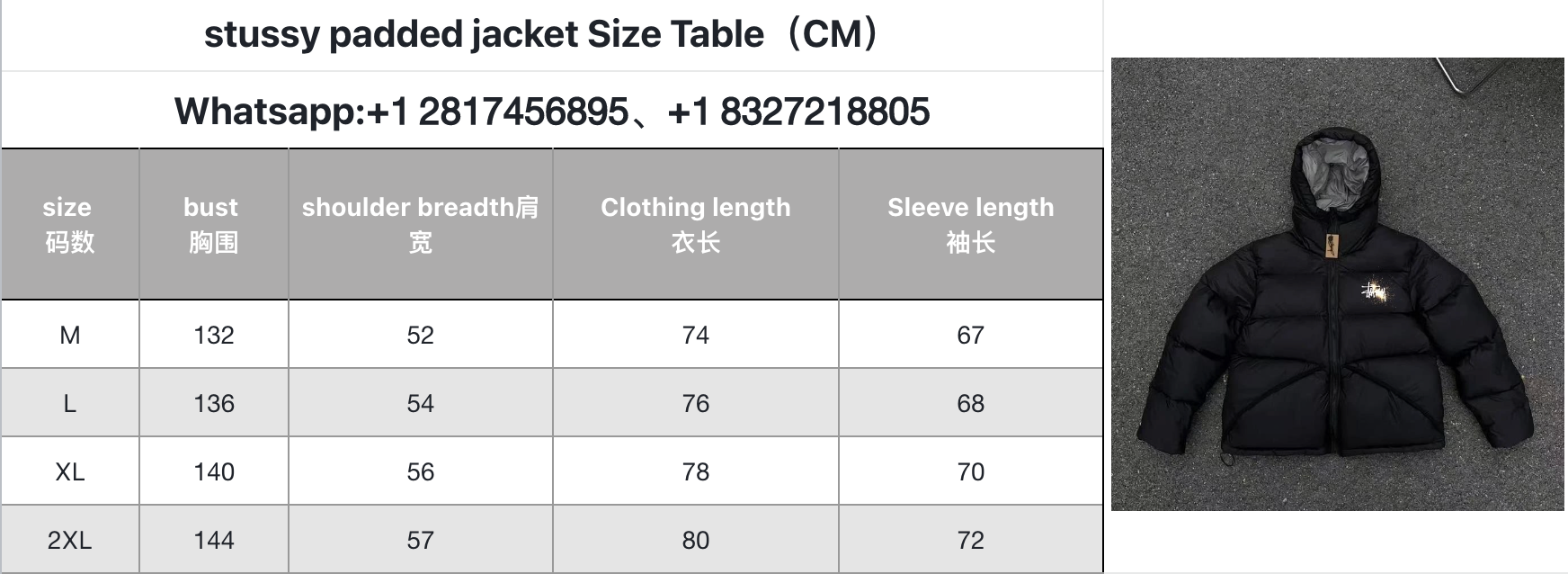The height and width of the screenshot is (574, 1568).
Task: Click the Whatsapp phone numbers line
Action: (x=552, y=112)
